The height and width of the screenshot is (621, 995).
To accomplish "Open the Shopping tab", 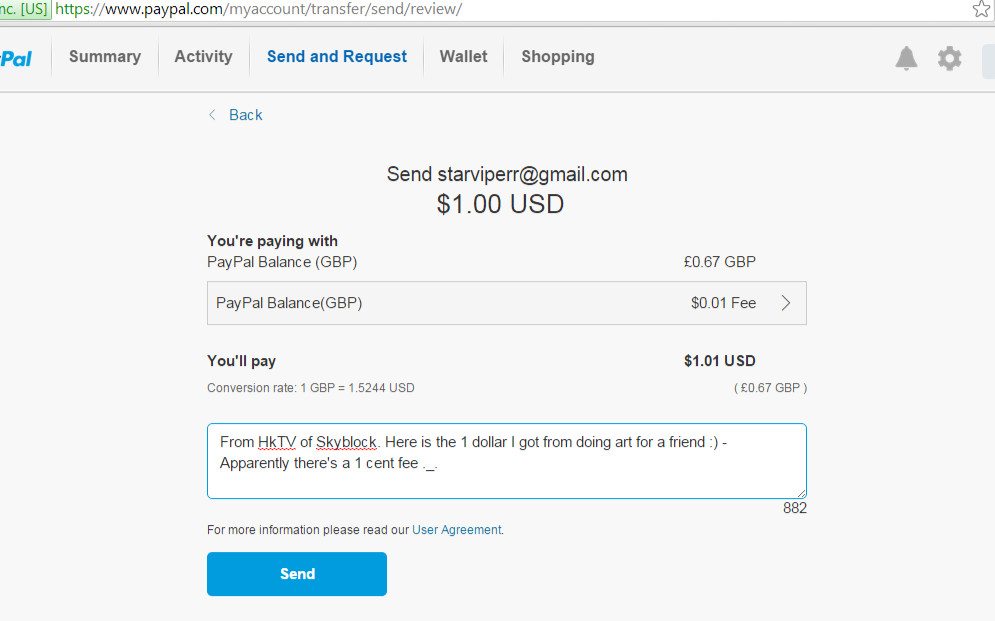I will (558, 56).
